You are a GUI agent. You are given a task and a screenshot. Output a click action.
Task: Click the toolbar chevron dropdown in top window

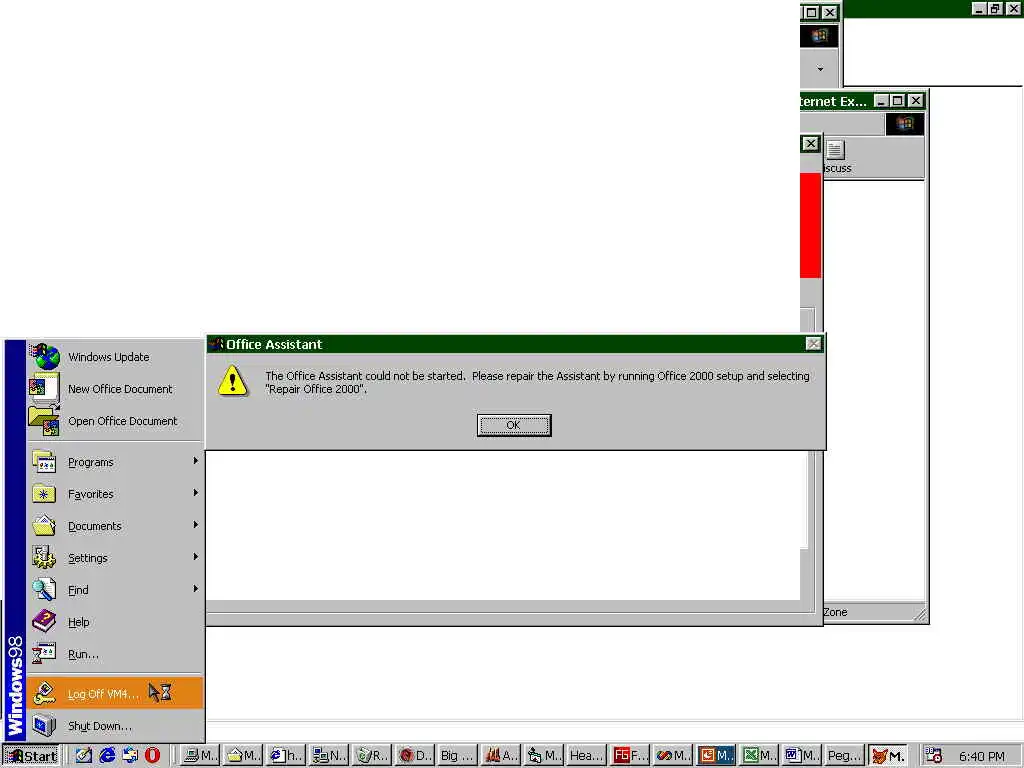coord(820,68)
